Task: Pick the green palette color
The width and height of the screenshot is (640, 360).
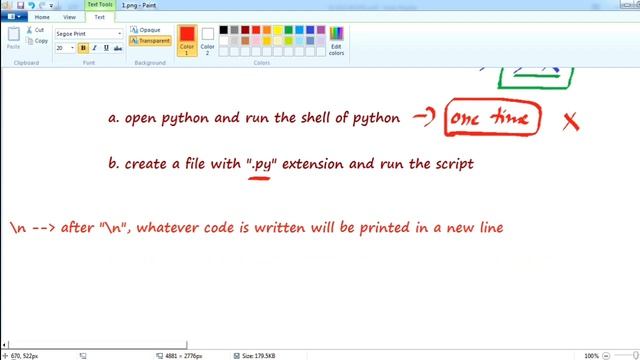Action: tap(289, 30)
